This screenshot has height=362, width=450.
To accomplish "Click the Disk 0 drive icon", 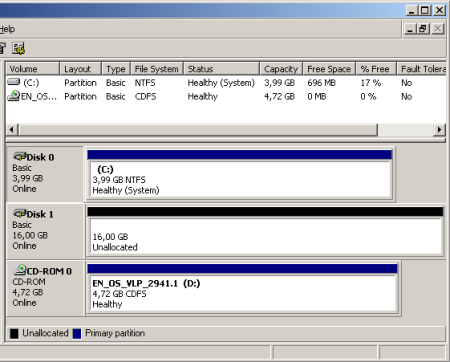I will point(20,156).
